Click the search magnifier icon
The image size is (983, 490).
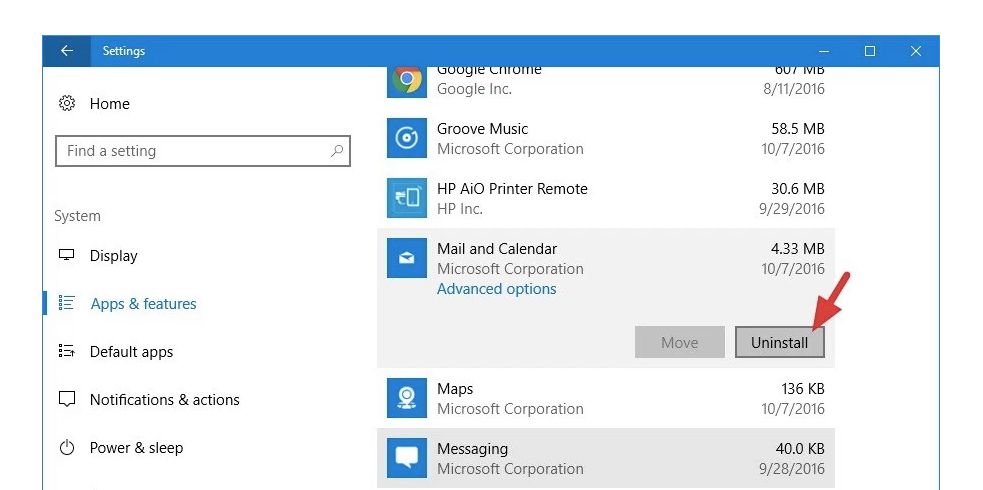(337, 151)
